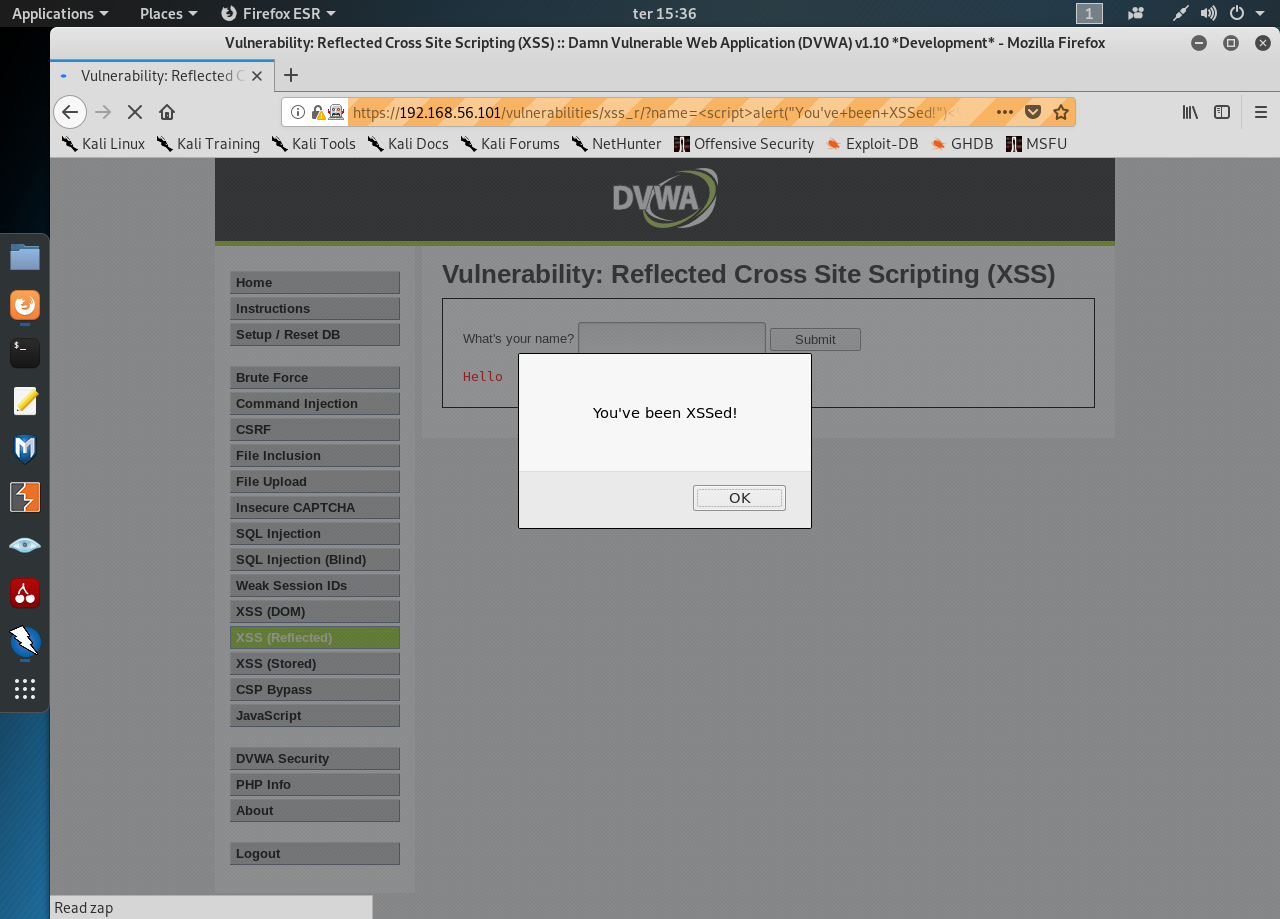Open Instructions in DVWA menu

coord(315,308)
